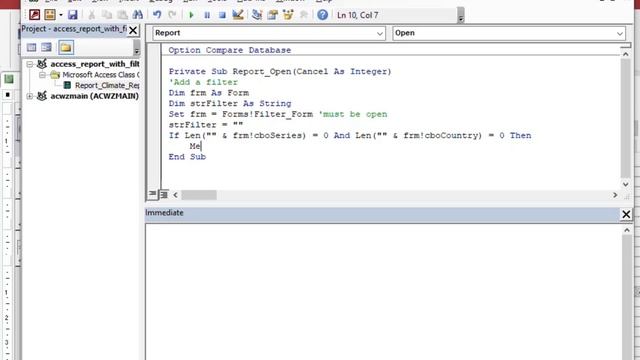
Task: Click the 'Private Sub Report_Open' declaration line
Action: (280, 71)
